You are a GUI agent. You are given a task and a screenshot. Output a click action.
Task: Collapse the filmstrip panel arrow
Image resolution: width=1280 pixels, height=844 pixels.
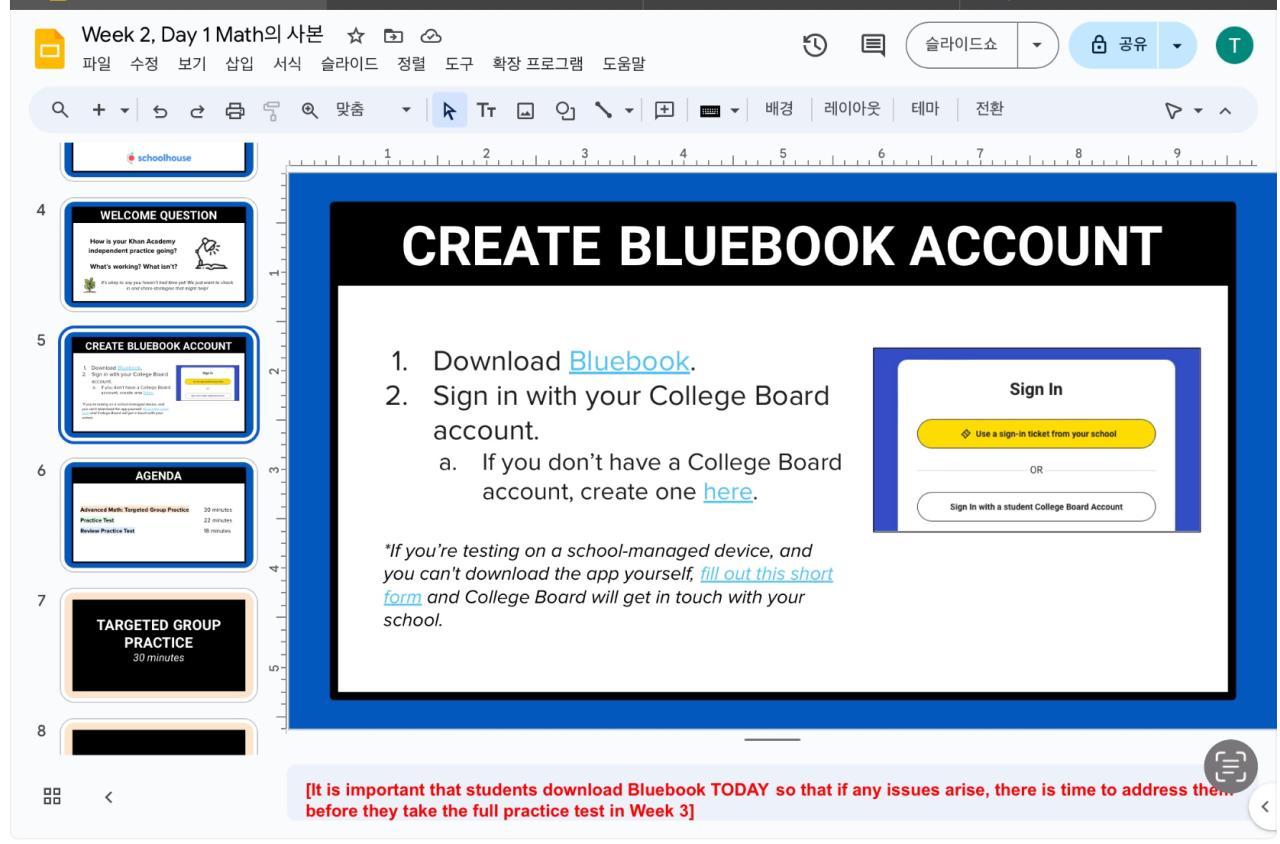[107, 796]
